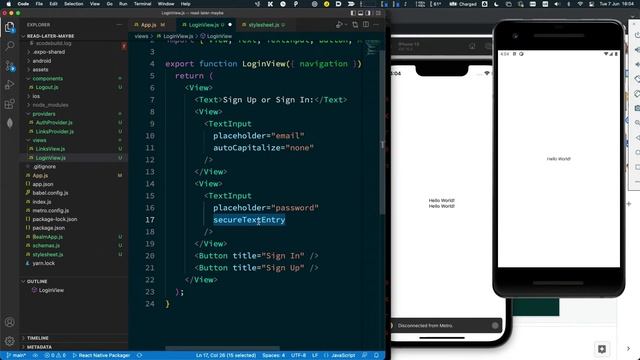This screenshot has height=360, width=640.
Task: Click the Split Editor icon
Action: point(366,25)
